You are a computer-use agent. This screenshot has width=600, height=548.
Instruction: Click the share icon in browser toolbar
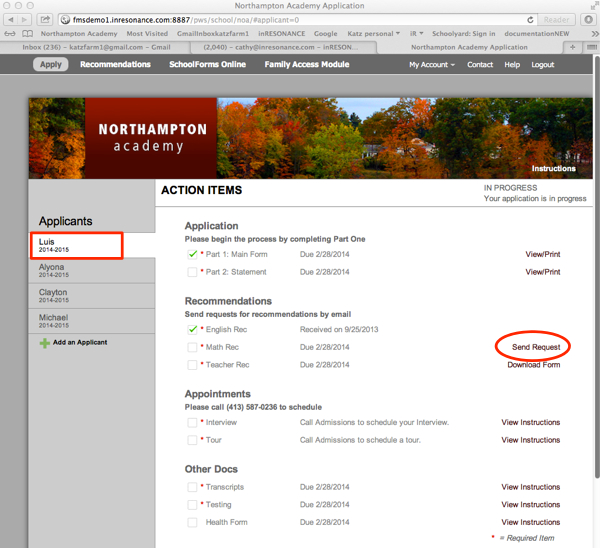click(x=46, y=19)
